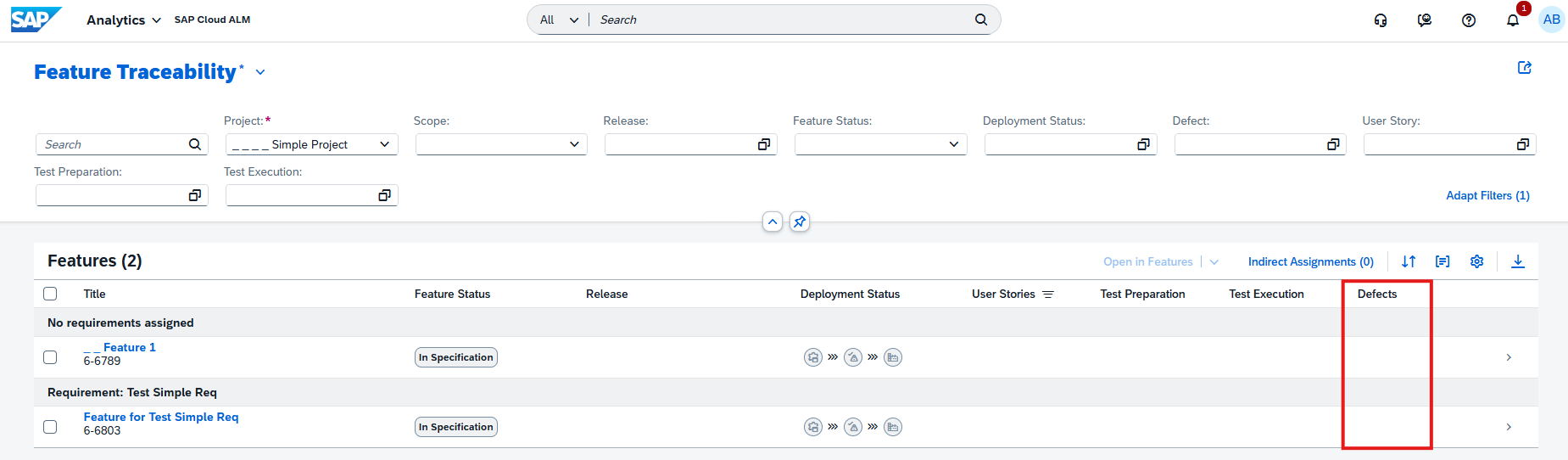Open the Release value help icon
The height and width of the screenshot is (460, 1568).
pos(764,144)
